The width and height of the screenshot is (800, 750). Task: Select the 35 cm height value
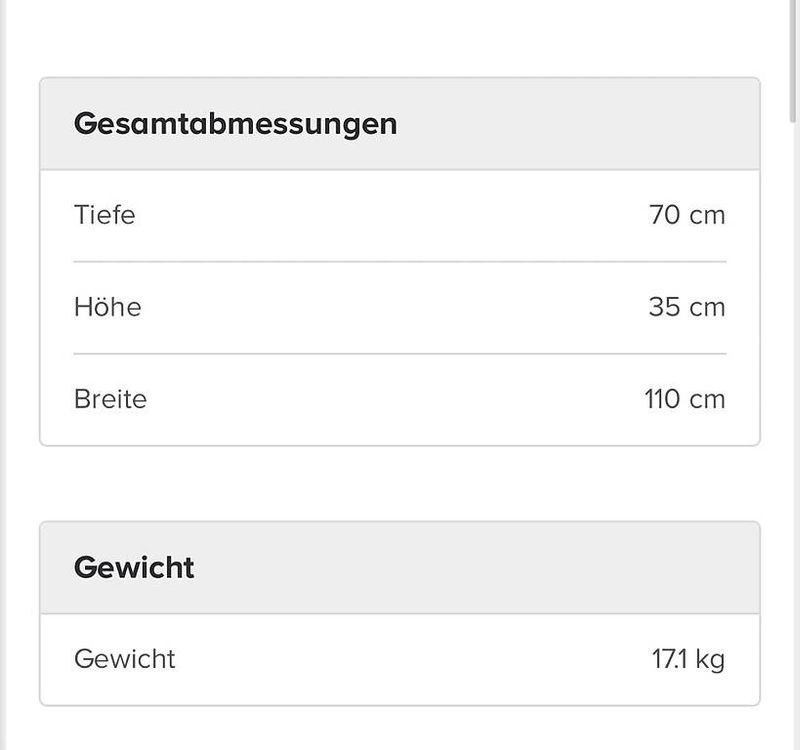(x=687, y=307)
